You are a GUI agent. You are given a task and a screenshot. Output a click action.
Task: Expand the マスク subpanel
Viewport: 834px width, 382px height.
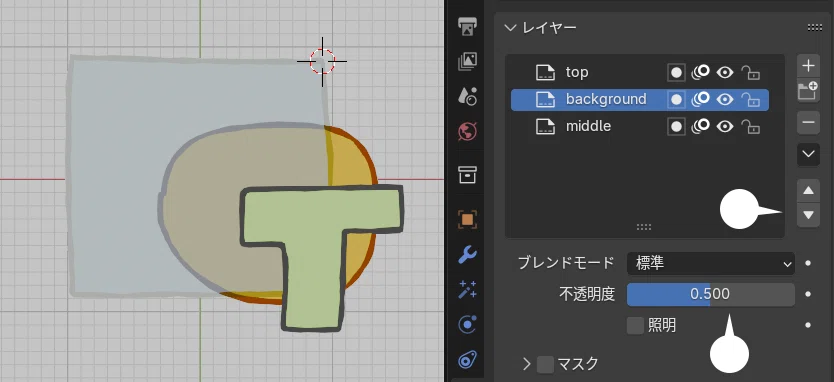(527, 364)
